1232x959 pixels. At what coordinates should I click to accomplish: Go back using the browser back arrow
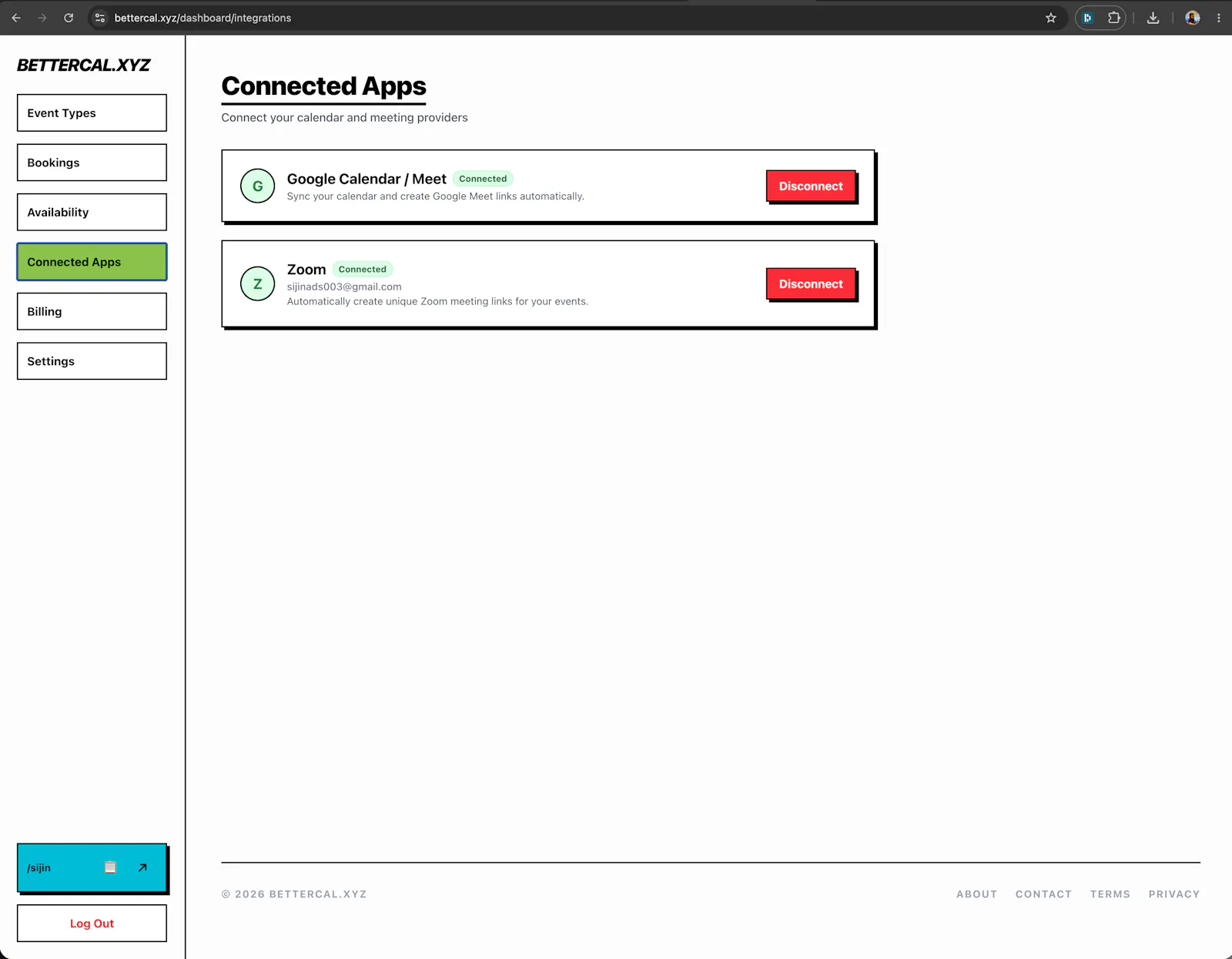click(16, 18)
